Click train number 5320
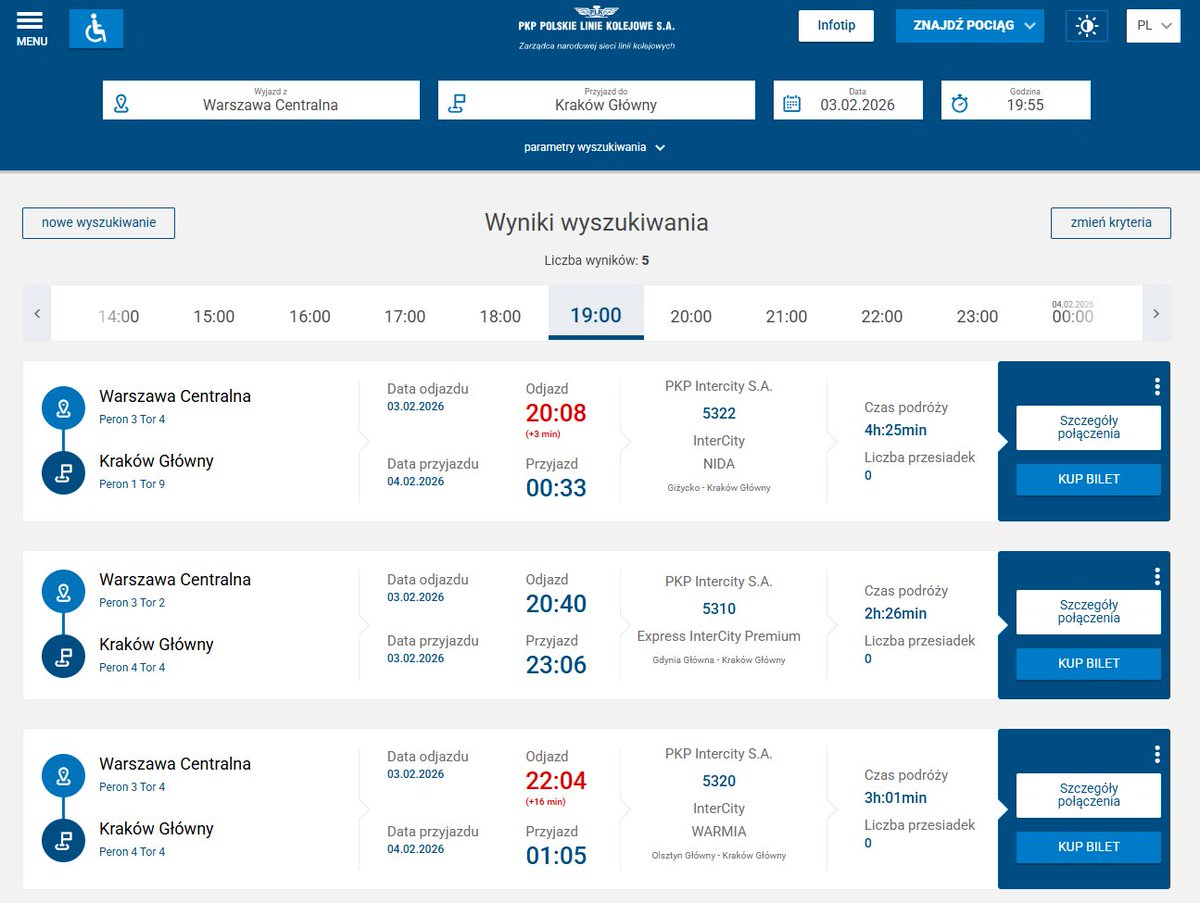 coord(719,781)
